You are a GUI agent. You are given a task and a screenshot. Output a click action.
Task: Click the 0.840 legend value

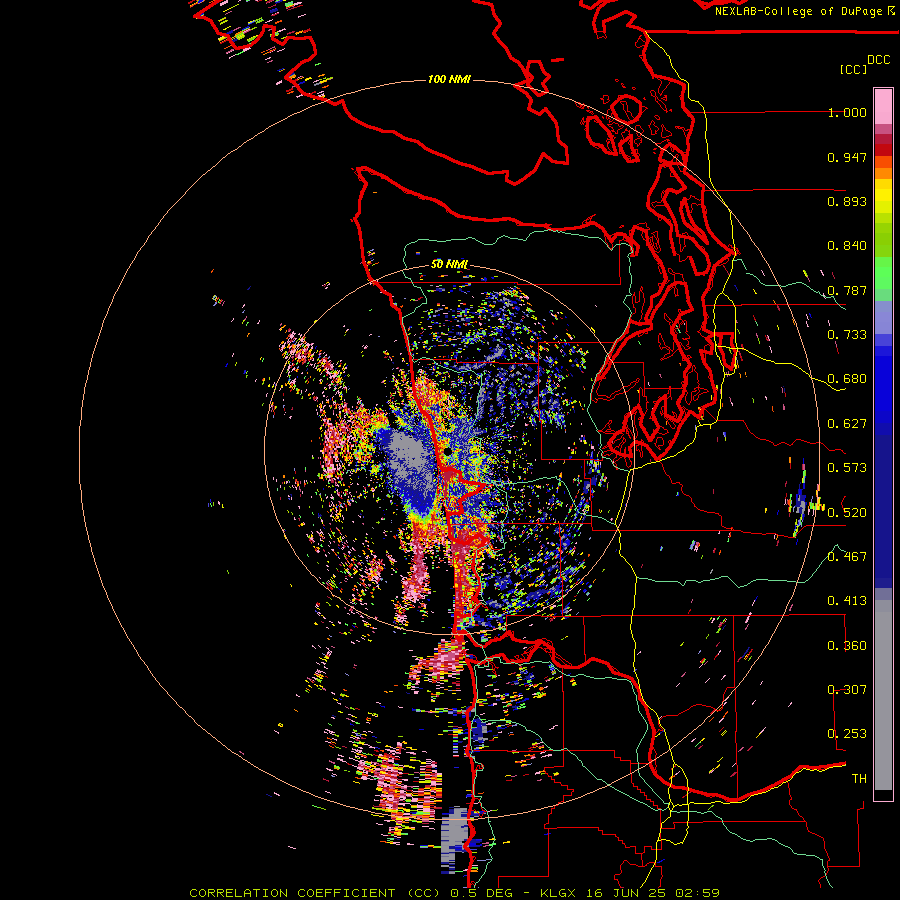point(847,246)
